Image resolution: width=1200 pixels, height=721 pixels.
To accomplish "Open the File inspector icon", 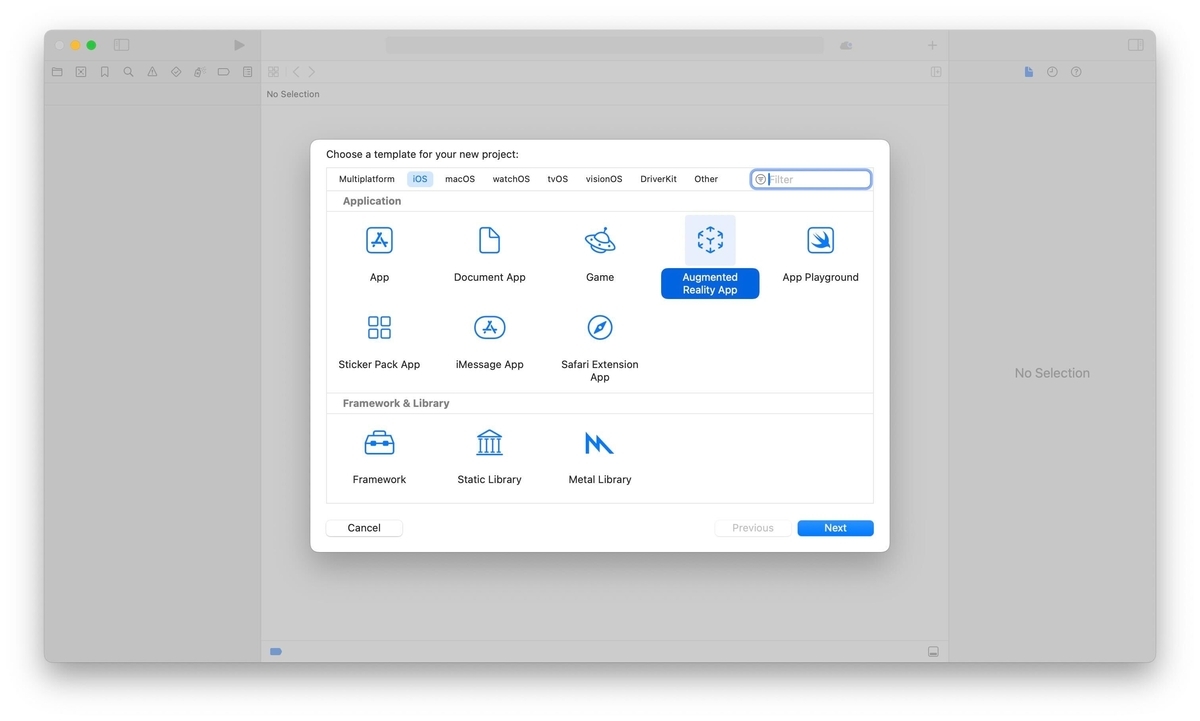I will click(1028, 72).
